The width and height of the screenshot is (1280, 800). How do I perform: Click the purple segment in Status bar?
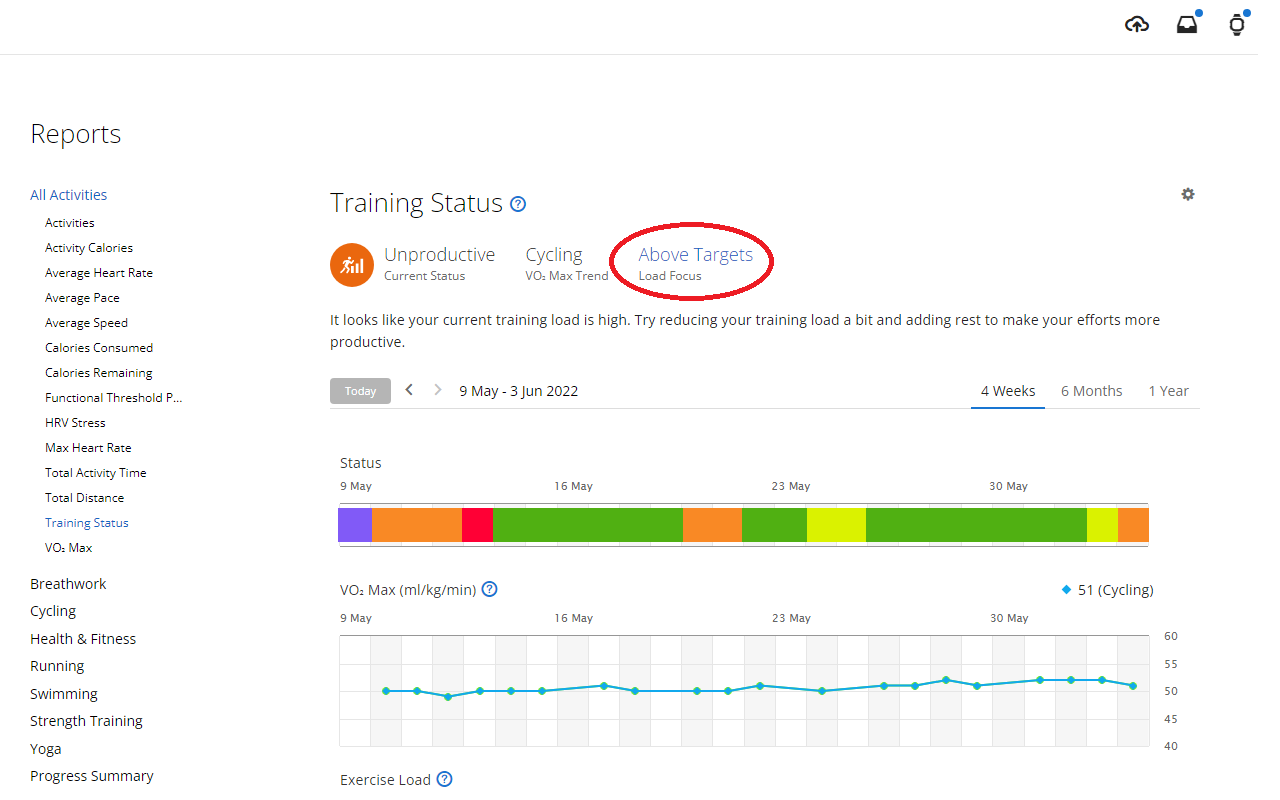pos(355,525)
